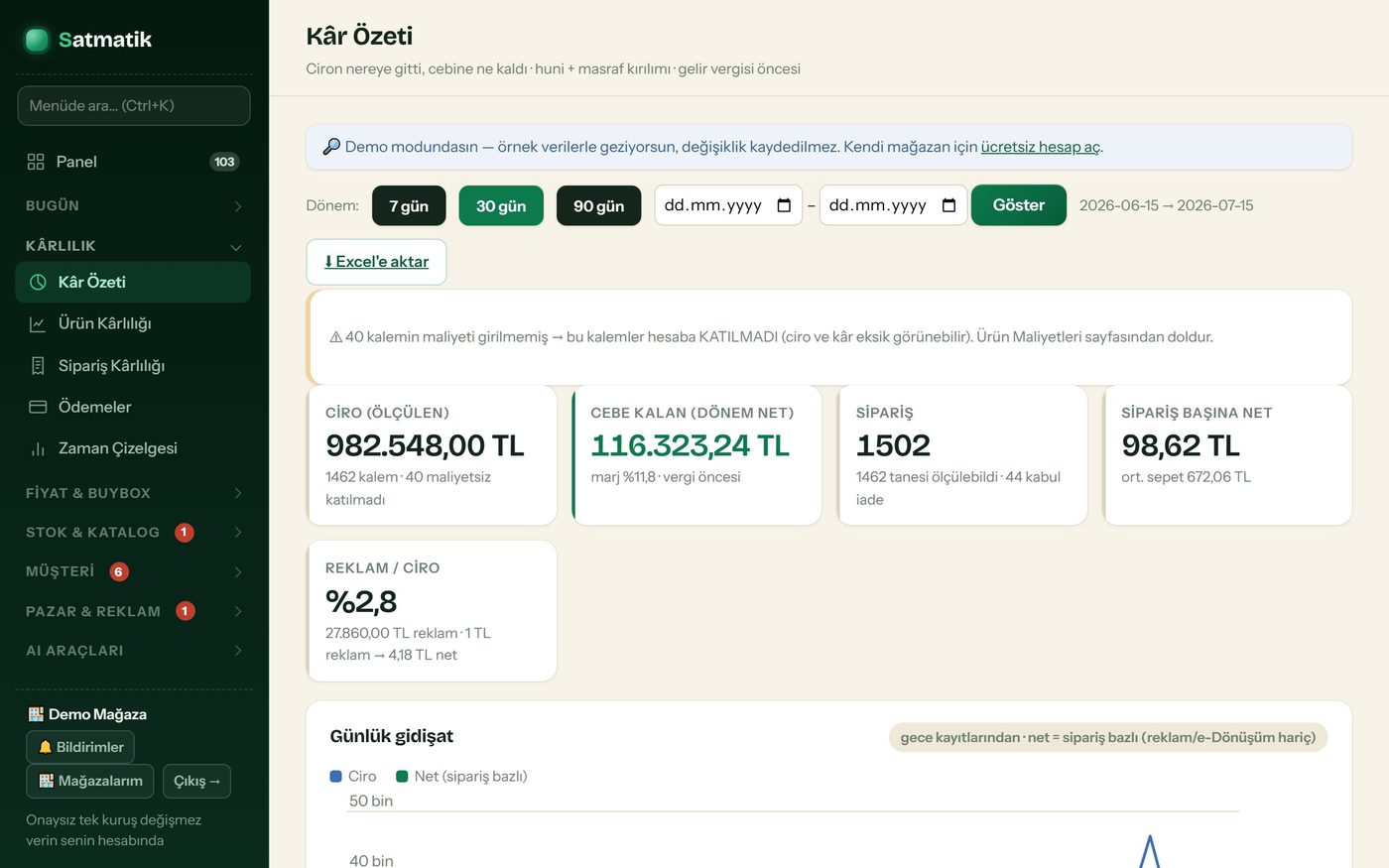
Task: Open Panel via its grid icon
Action: (x=36, y=162)
